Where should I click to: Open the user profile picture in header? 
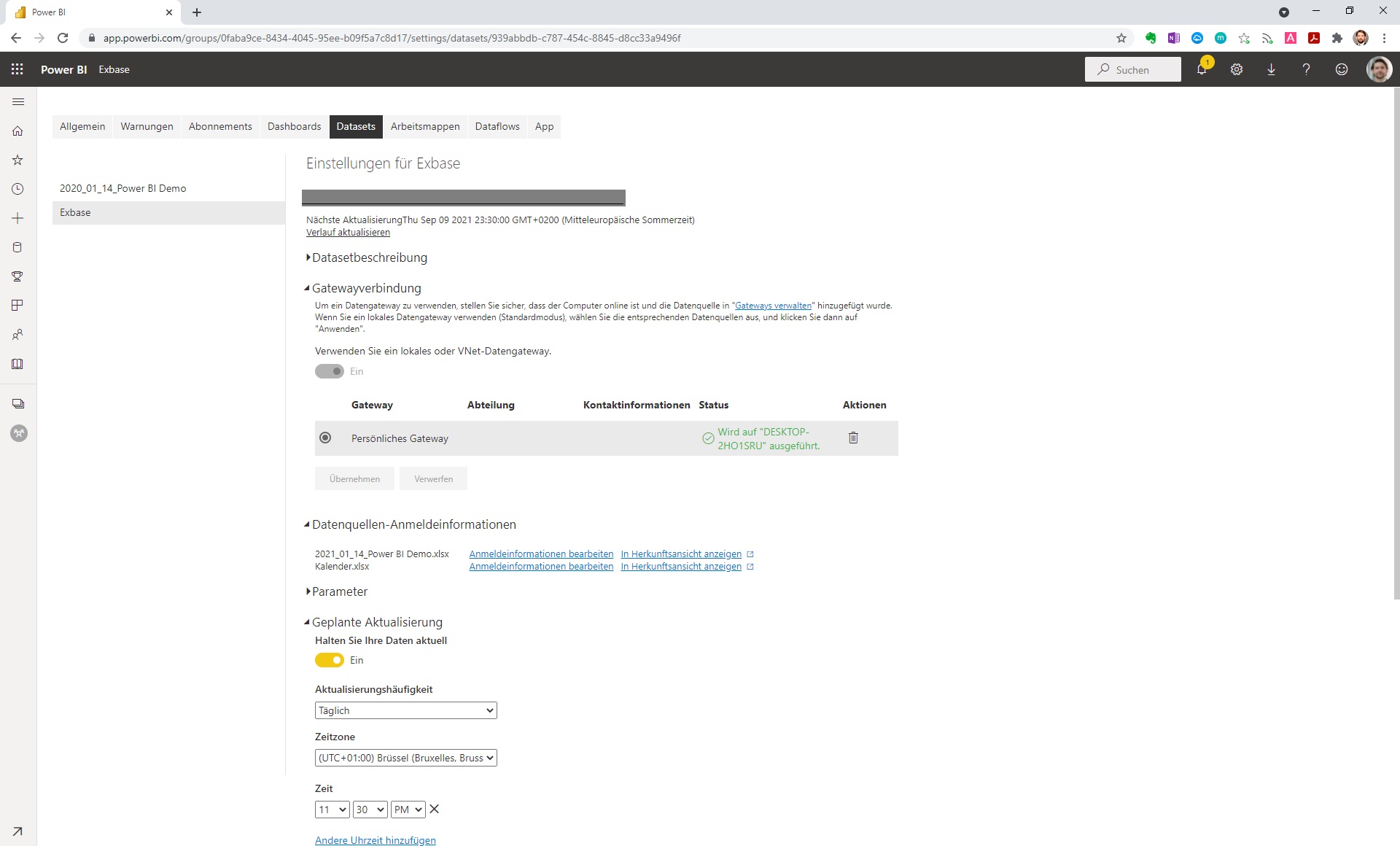pyautogui.click(x=1379, y=69)
